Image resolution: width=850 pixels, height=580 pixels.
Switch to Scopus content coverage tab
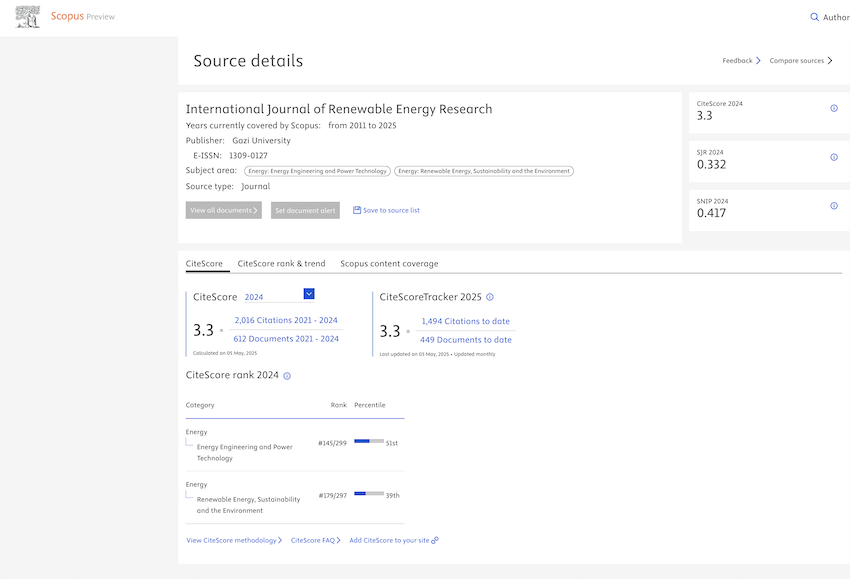[389, 264]
